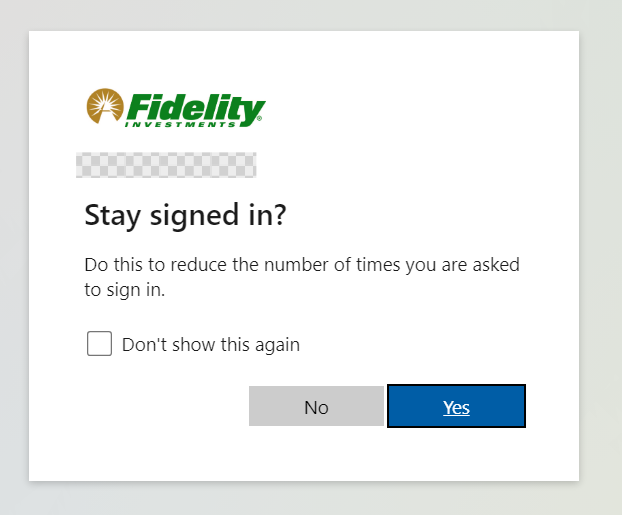Screen dimensions: 622x515
Task: Click the letter N on the No button
Action: 311,407
